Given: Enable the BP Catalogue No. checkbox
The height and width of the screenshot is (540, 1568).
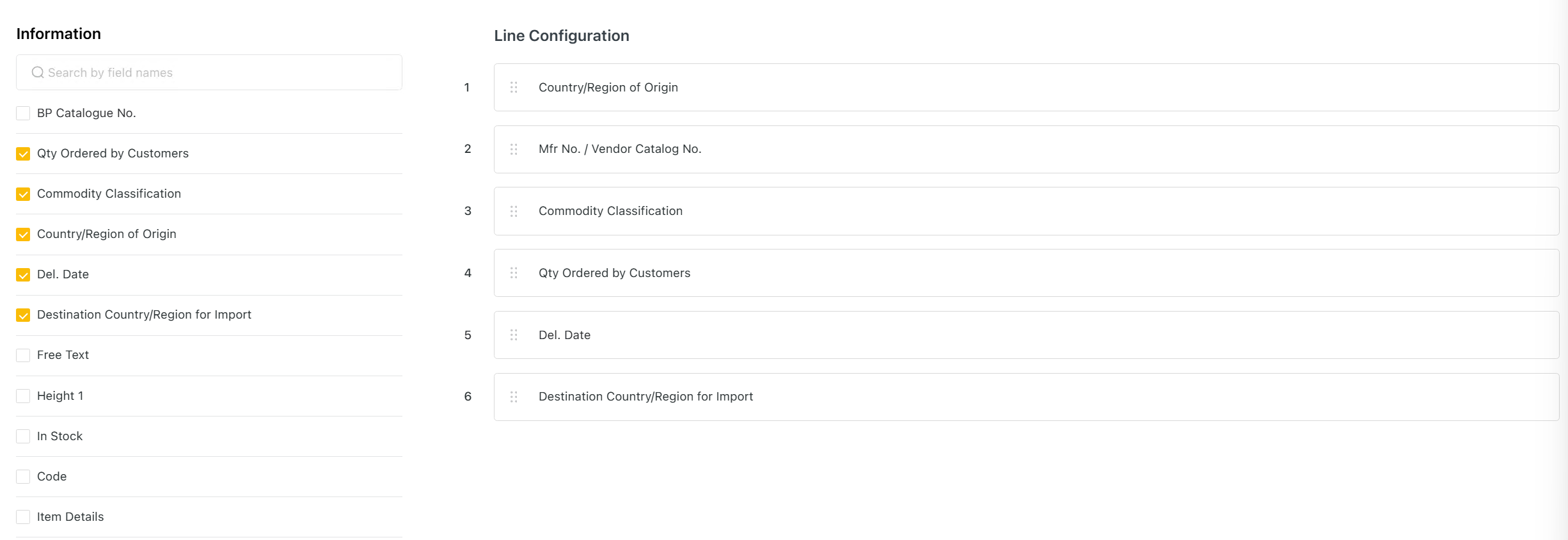Looking at the screenshot, I should [x=23, y=113].
